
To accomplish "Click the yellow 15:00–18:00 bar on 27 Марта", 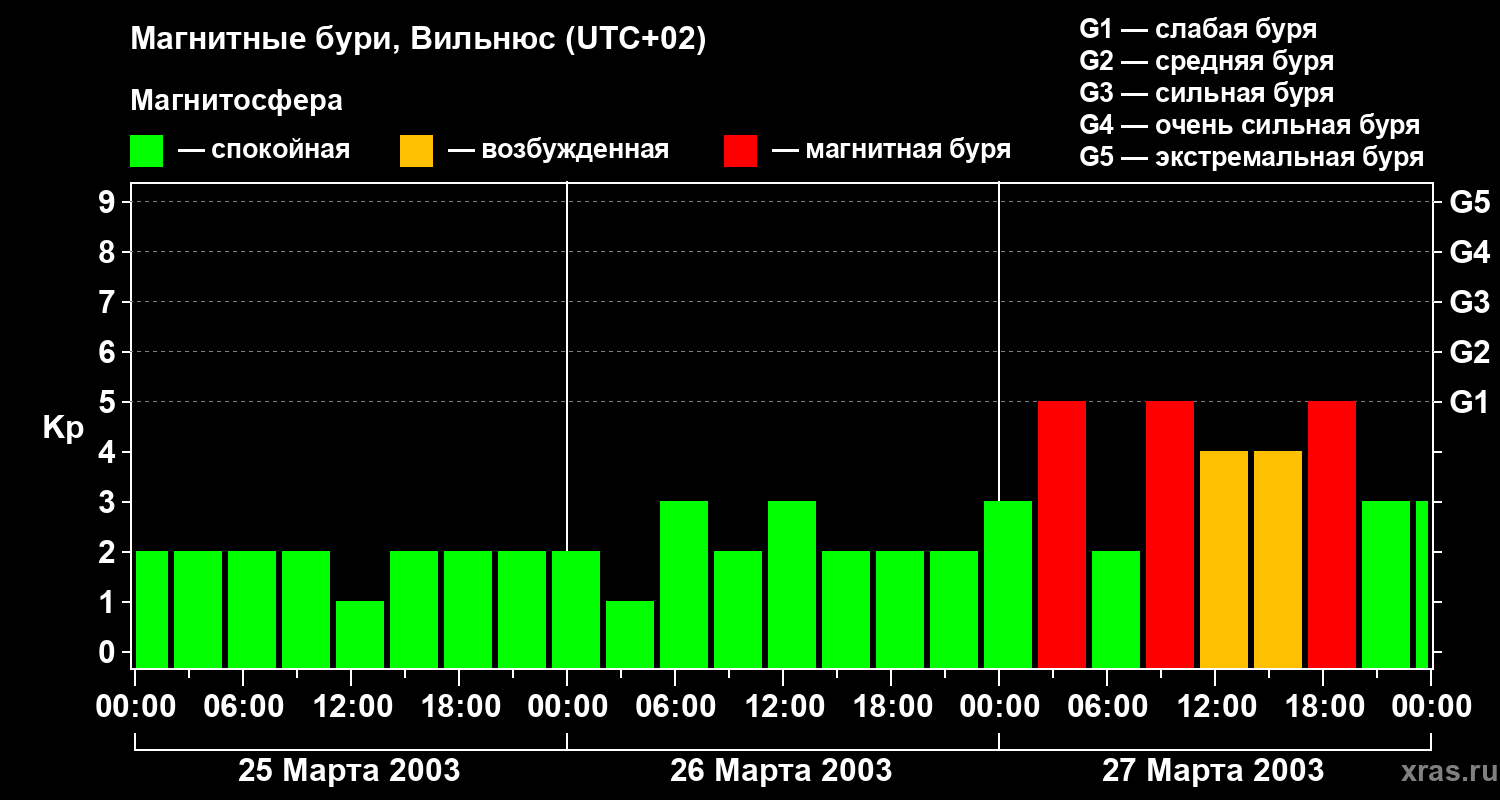I will 1278,559.
